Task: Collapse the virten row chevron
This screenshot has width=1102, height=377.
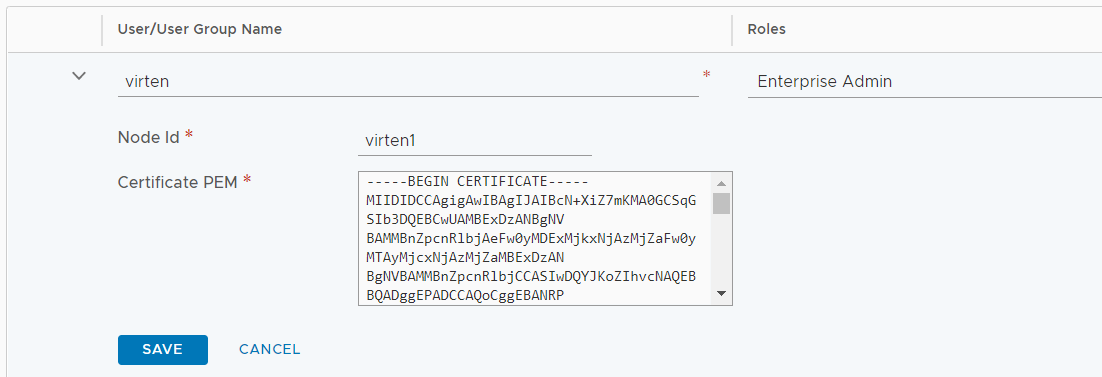Action: [x=79, y=75]
